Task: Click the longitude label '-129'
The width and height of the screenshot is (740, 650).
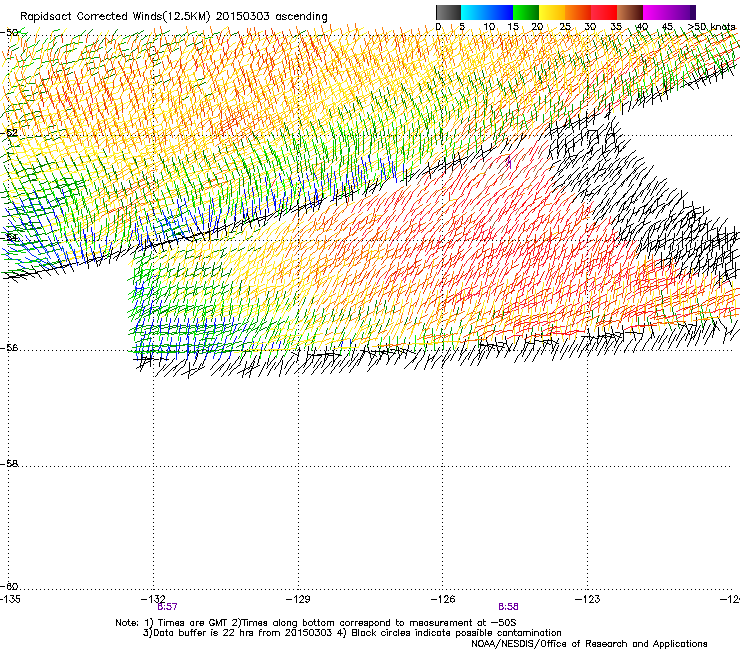Action: pos(298,599)
